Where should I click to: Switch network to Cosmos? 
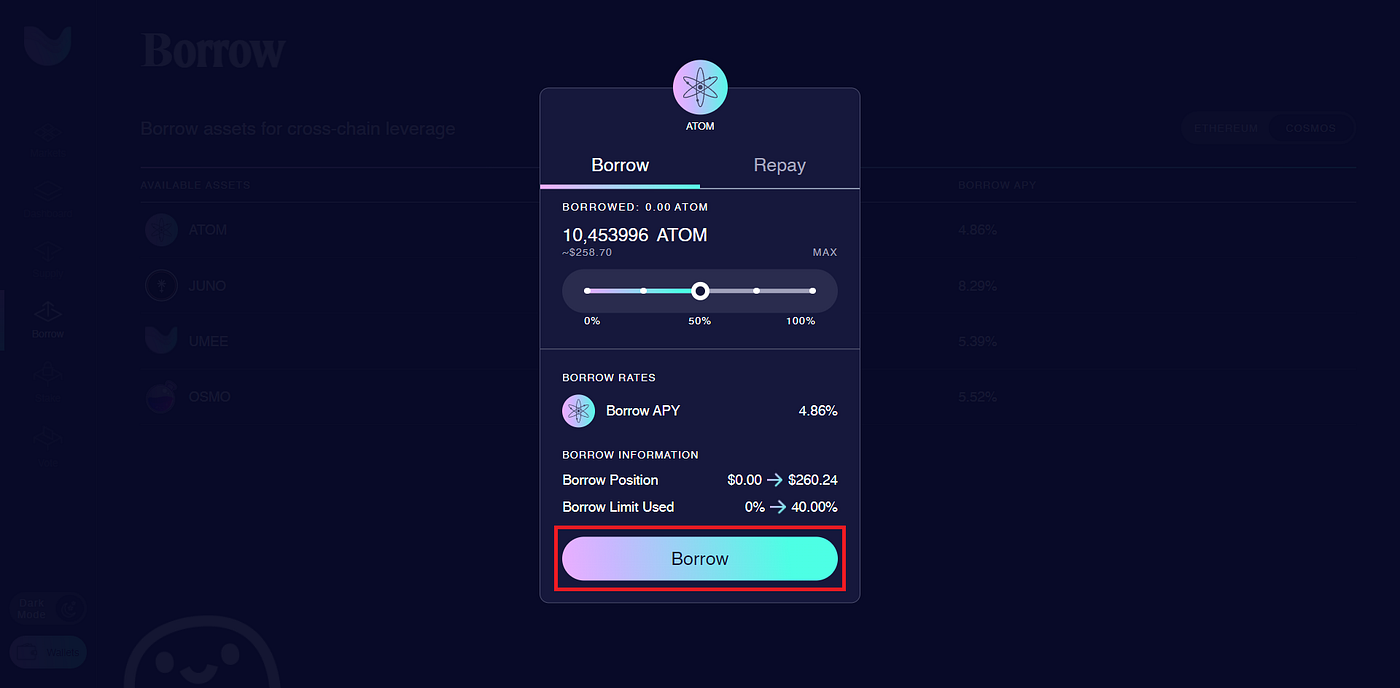(x=1311, y=128)
